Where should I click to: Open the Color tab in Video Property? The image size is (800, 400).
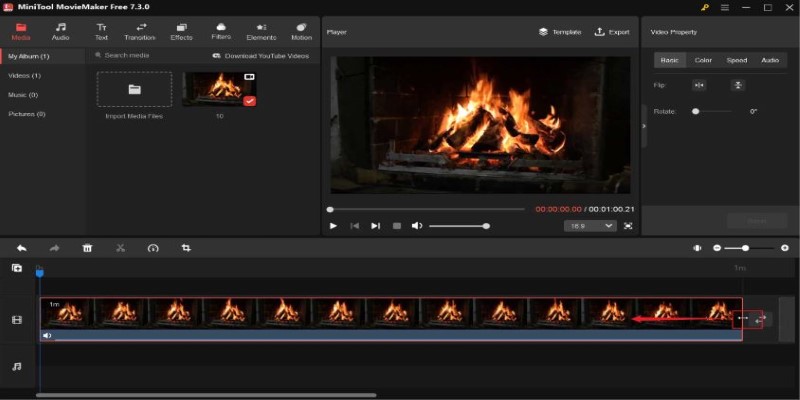(x=703, y=60)
